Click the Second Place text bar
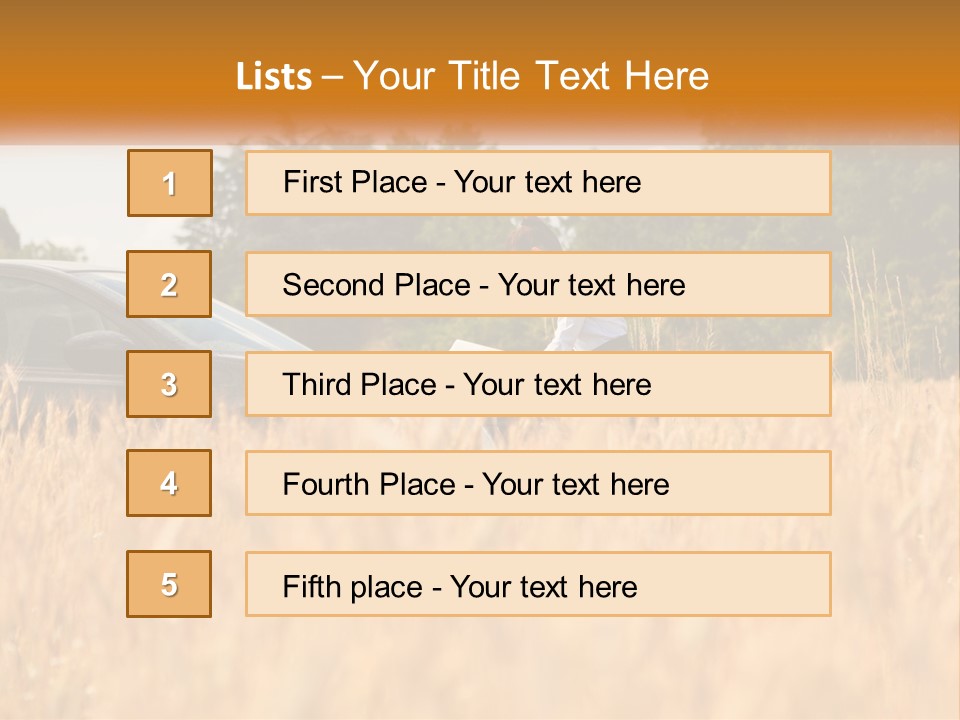960x720 pixels. tap(538, 284)
